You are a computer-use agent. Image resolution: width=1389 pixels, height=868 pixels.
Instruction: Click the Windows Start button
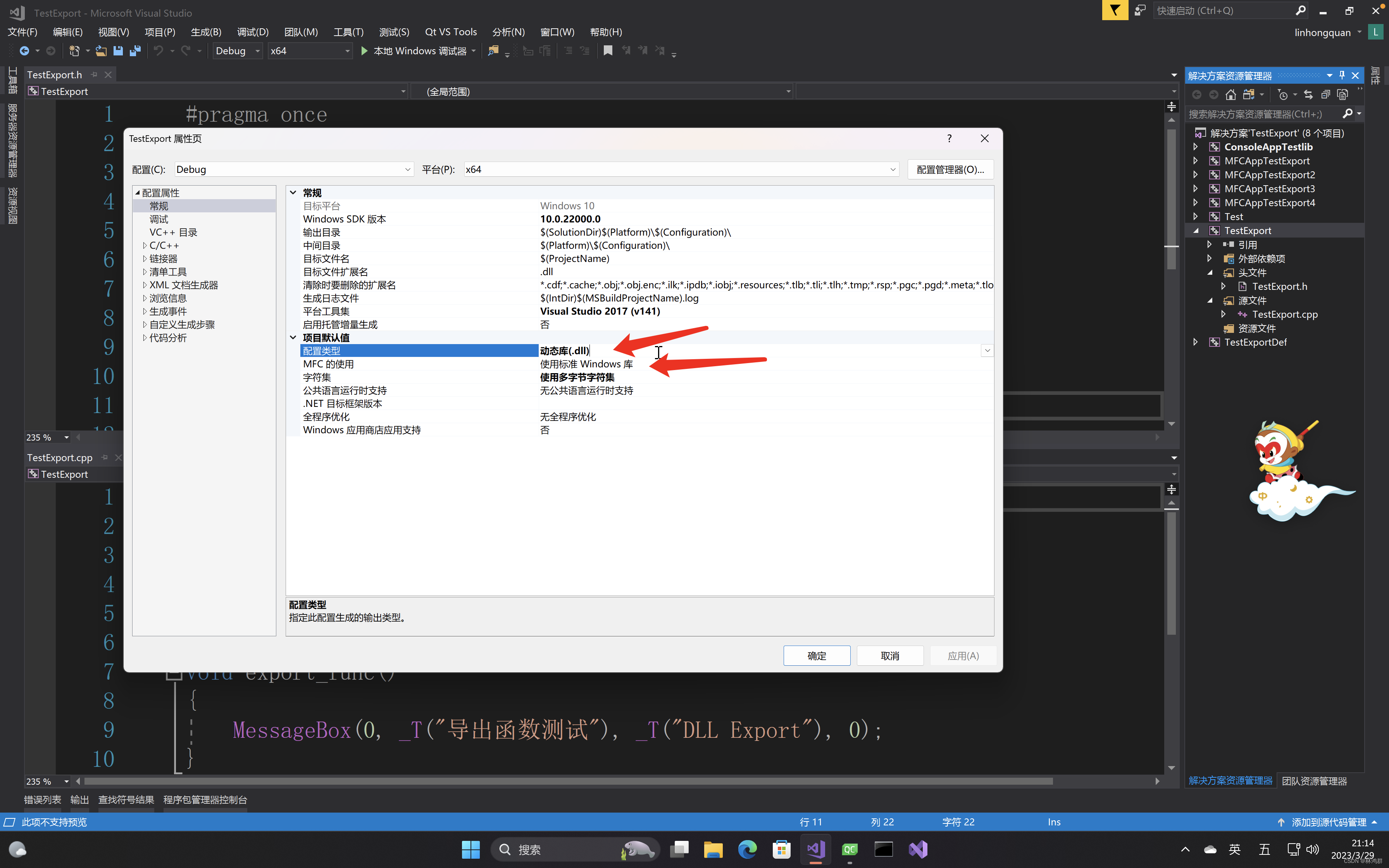[470, 849]
